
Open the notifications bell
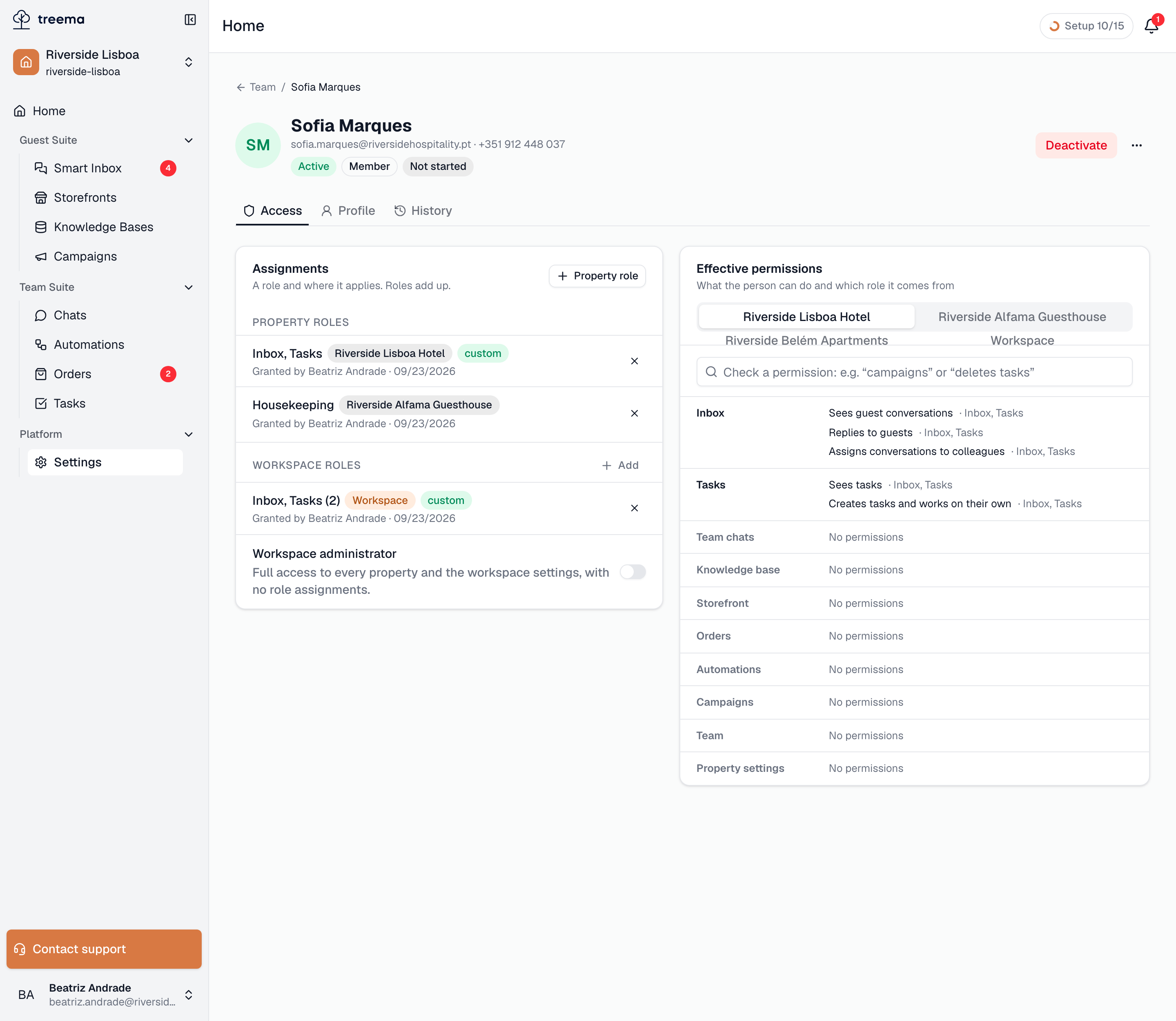pyautogui.click(x=1151, y=26)
